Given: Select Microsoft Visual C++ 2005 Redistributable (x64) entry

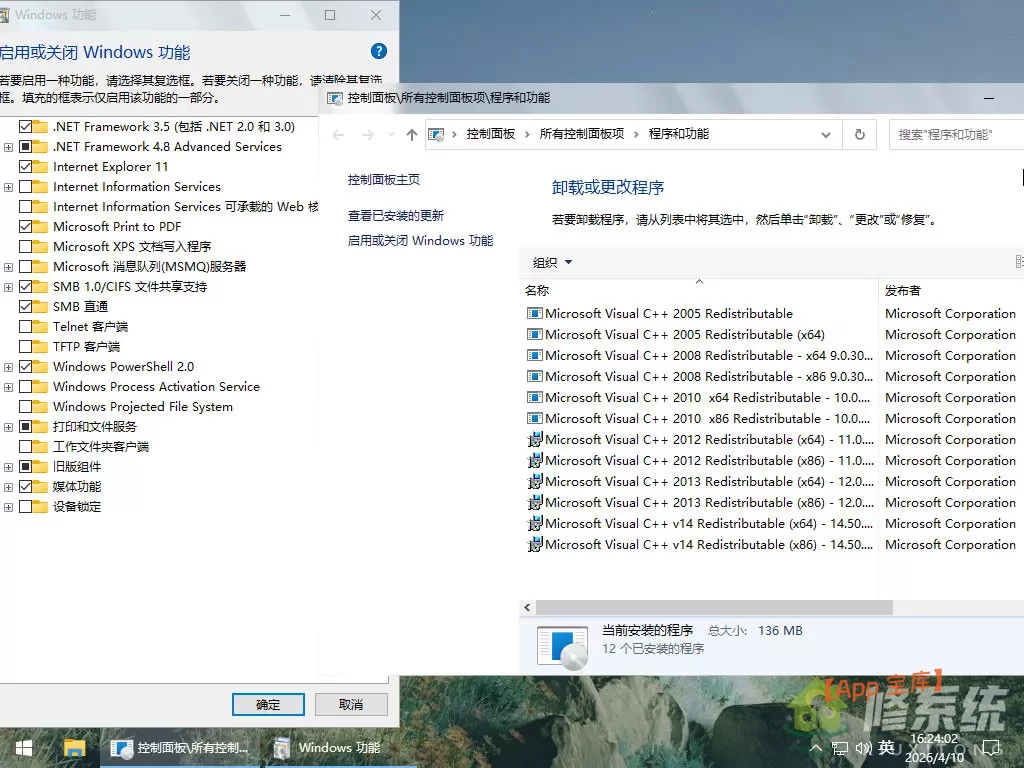Looking at the screenshot, I should click(x=685, y=335).
